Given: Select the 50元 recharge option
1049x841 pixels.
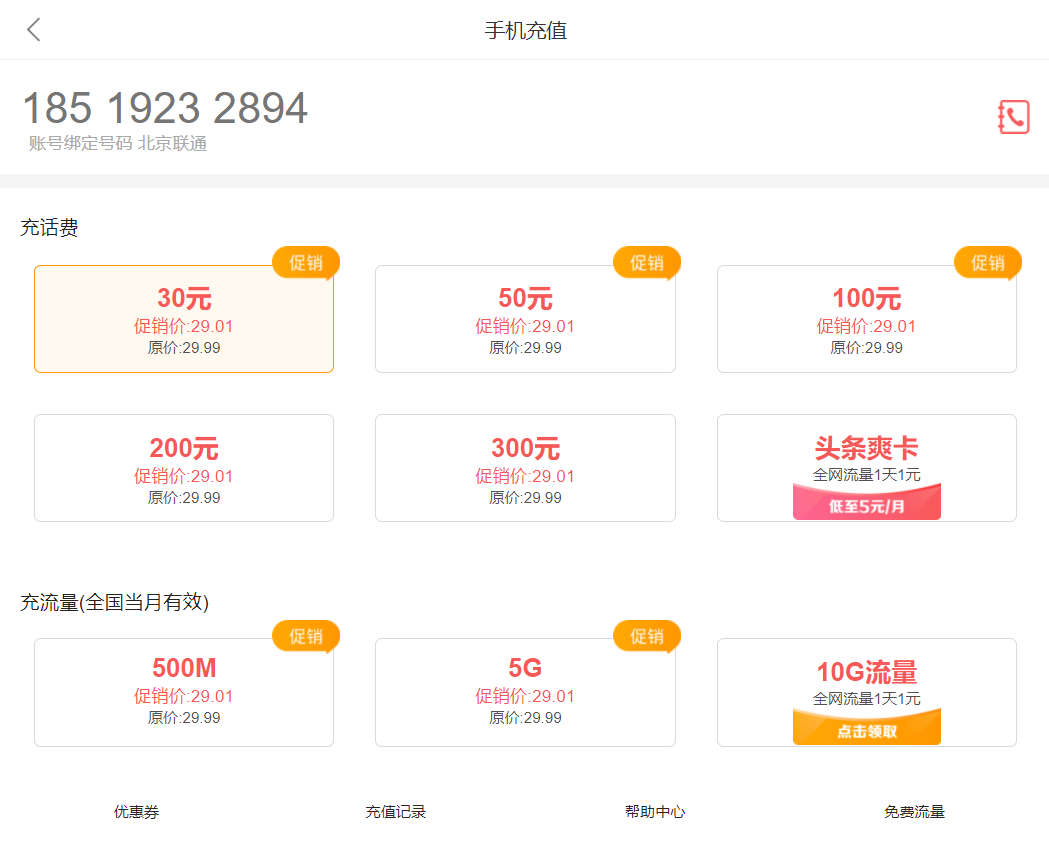Looking at the screenshot, I should tap(525, 320).
